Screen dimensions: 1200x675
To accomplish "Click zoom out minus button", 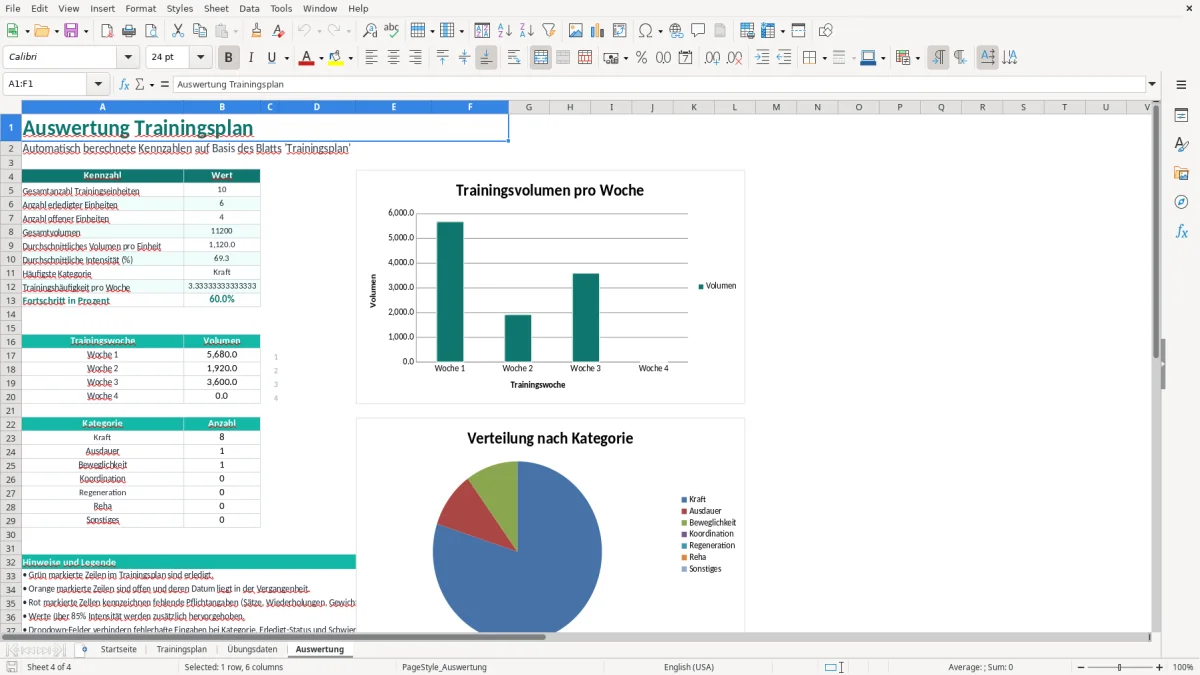I will pos(1079,667).
